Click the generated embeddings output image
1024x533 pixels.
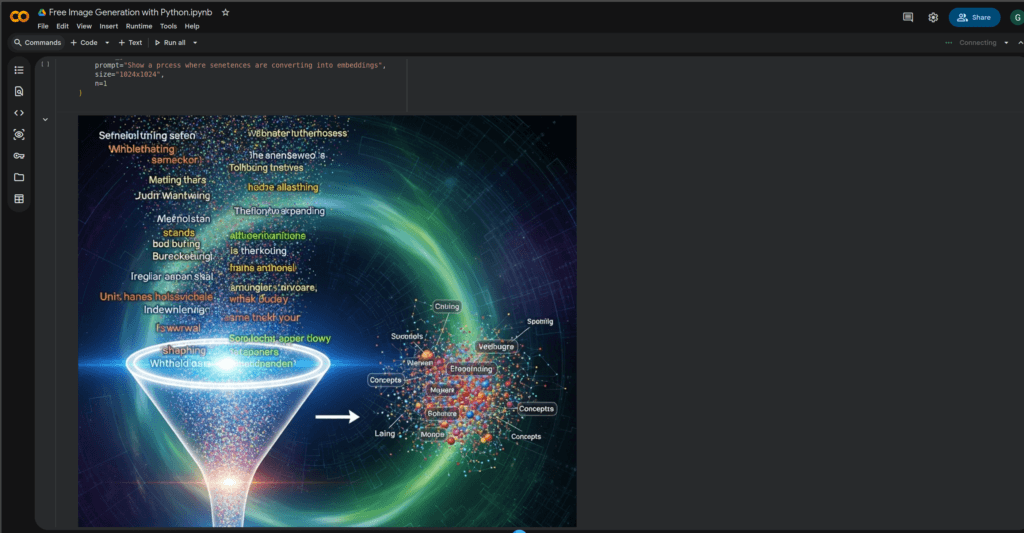click(327, 321)
